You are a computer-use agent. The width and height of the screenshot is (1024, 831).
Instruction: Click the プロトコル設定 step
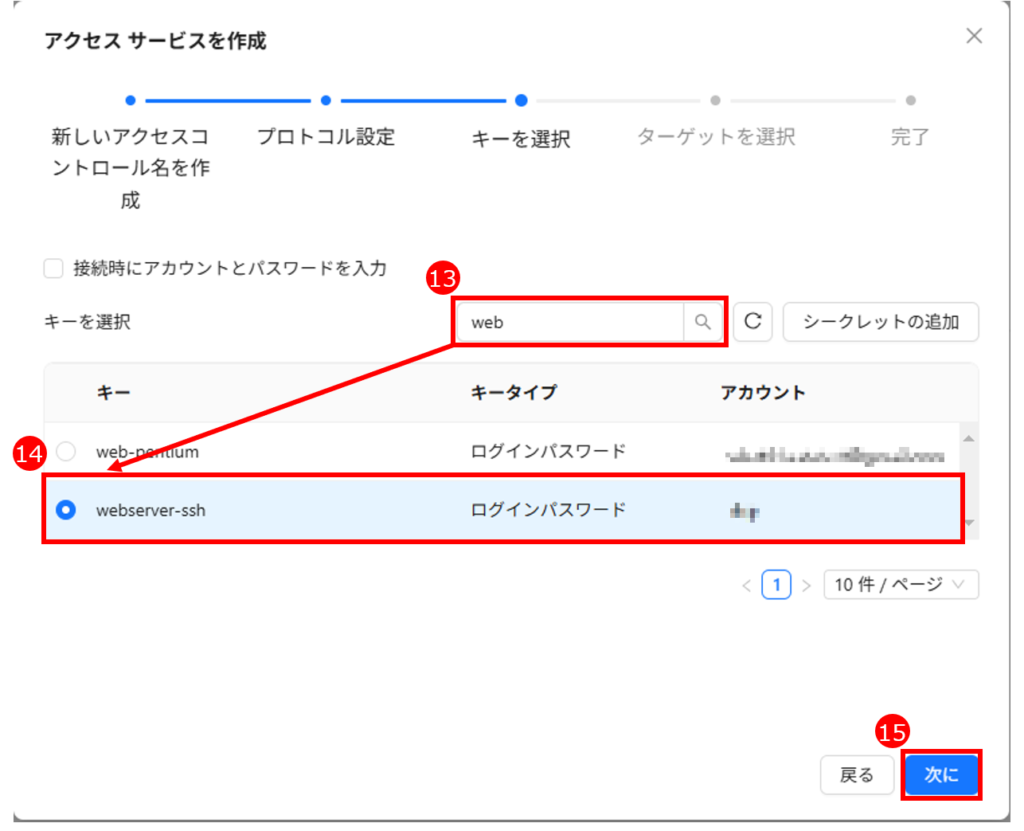(326, 137)
